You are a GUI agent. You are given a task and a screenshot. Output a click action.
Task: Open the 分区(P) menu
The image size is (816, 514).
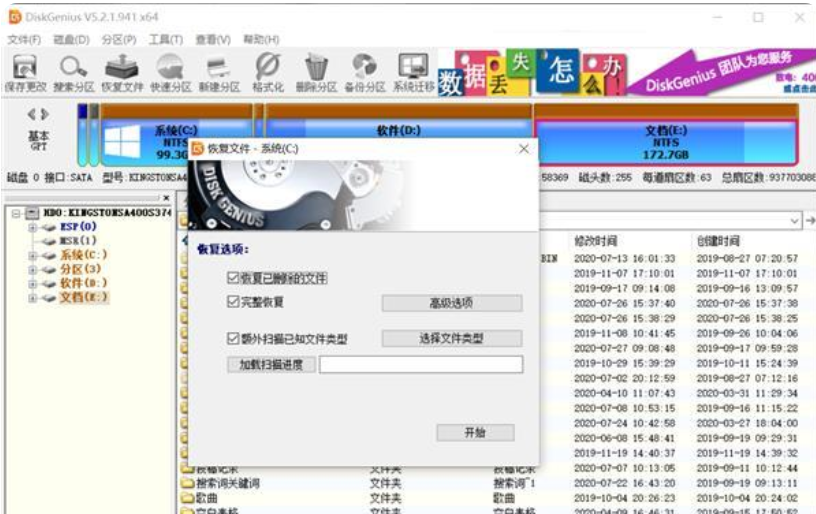[x=118, y=39]
